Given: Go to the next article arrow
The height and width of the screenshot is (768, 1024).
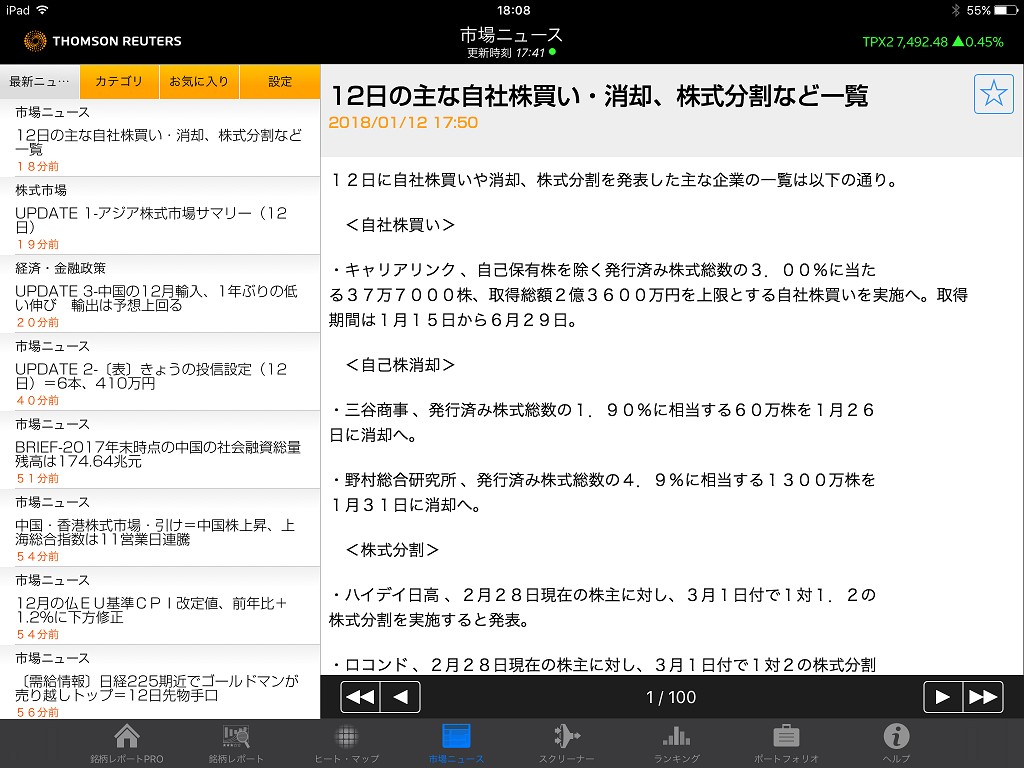Looking at the screenshot, I should click(x=942, y=697).
